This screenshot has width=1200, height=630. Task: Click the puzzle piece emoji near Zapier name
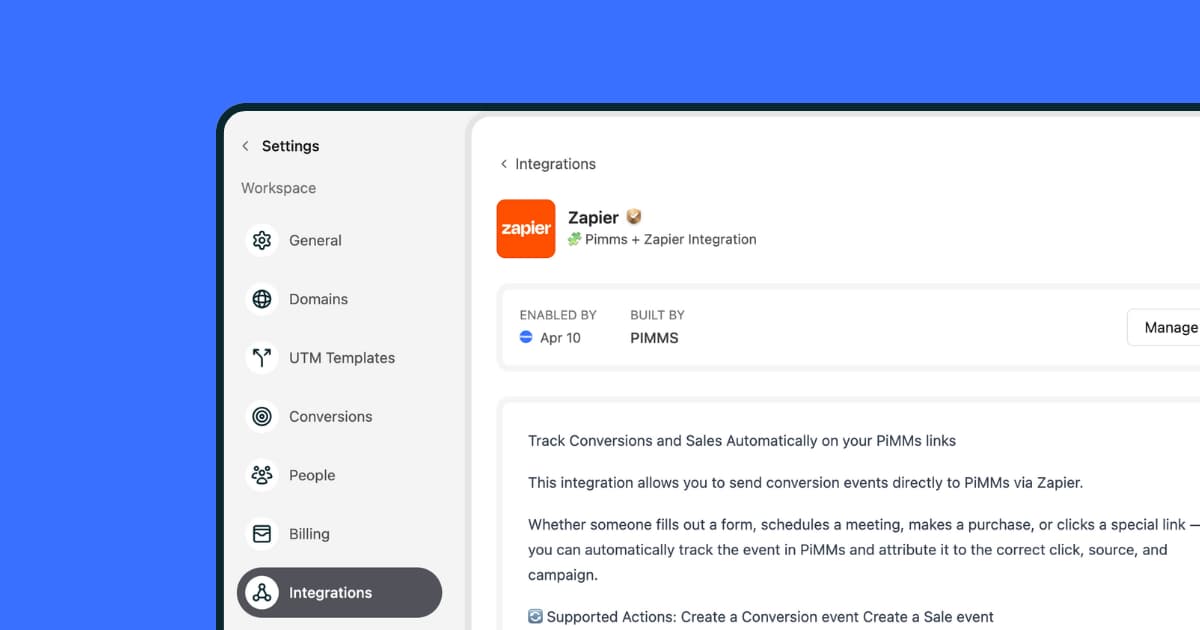(574, 239)
